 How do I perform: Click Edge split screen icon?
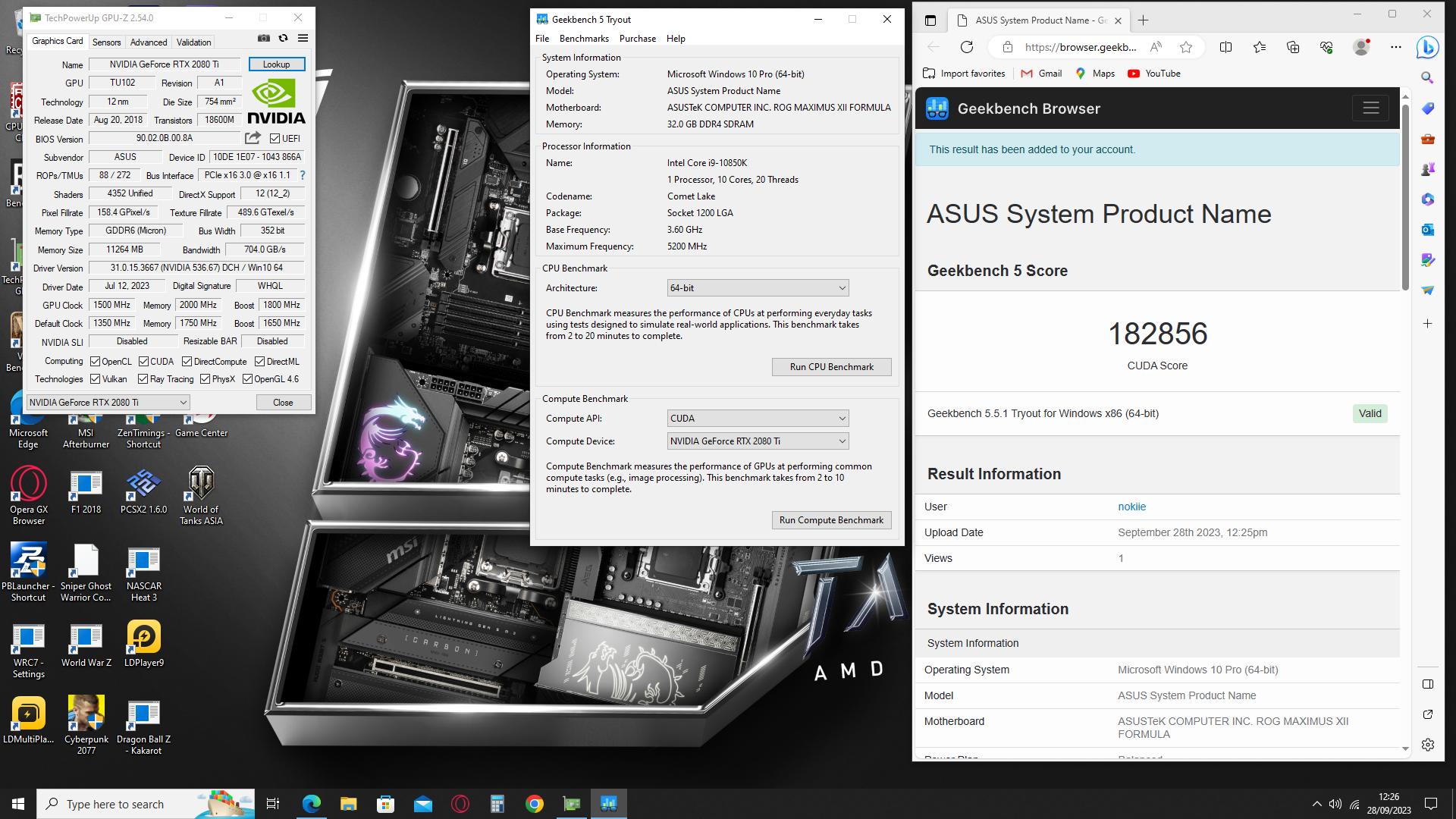point(1225,47)
